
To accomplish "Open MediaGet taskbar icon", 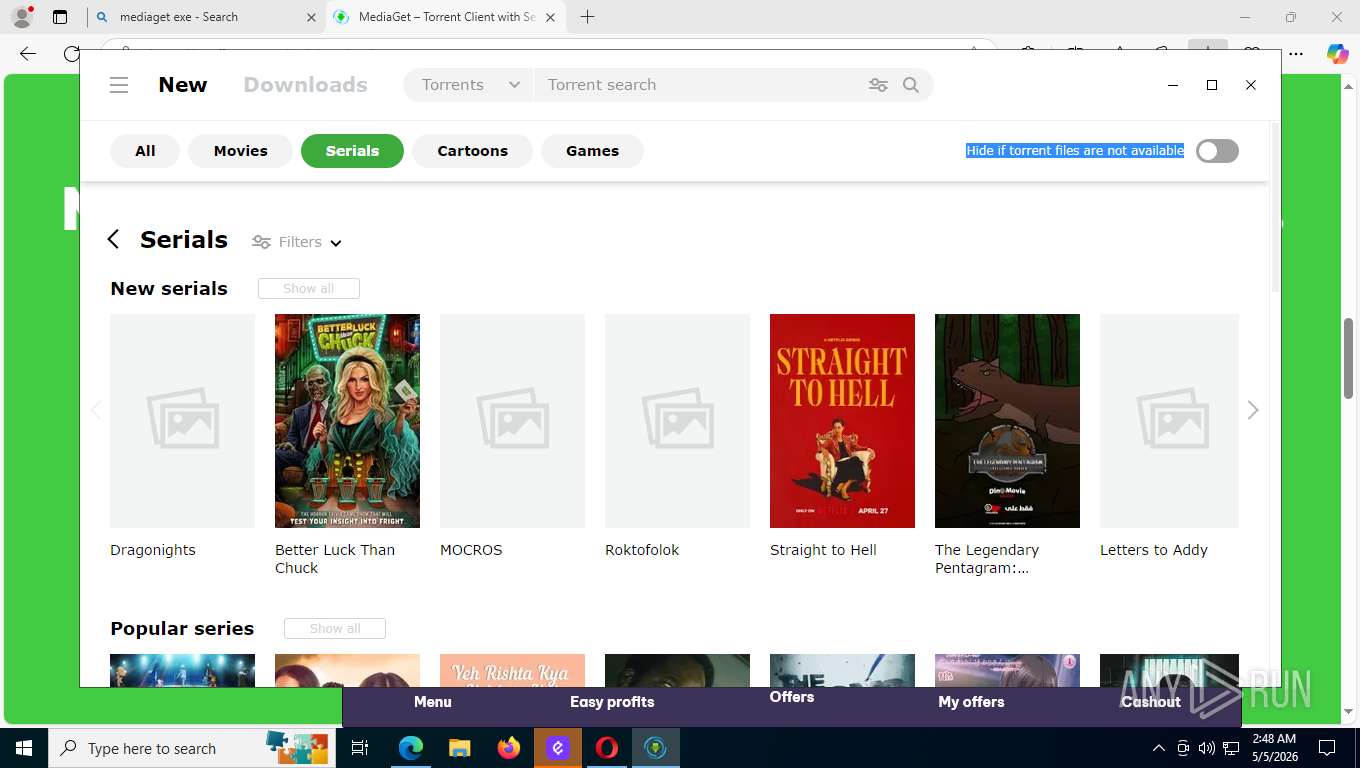I will (x=656, y=748).
